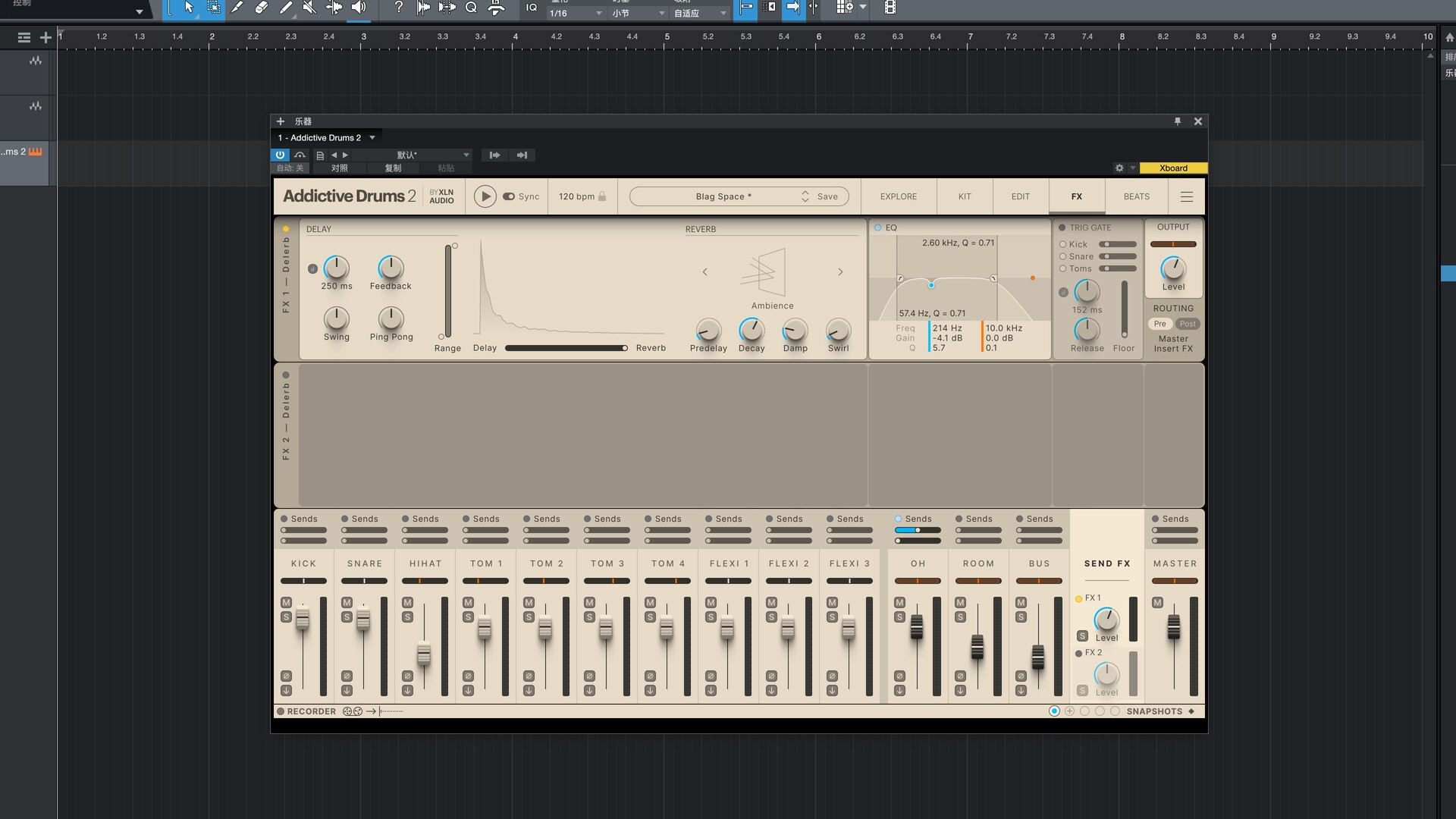The image size is (1456, 819).
Task: Switch to the EXPLORE tab
Action: (899, 196)
